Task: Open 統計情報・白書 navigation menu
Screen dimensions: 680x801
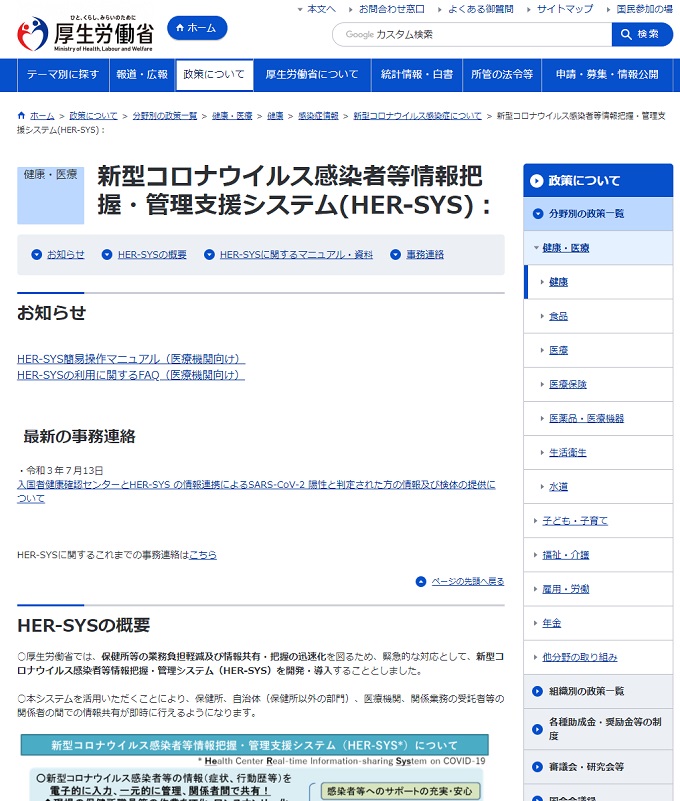Action: click(417, 75)
